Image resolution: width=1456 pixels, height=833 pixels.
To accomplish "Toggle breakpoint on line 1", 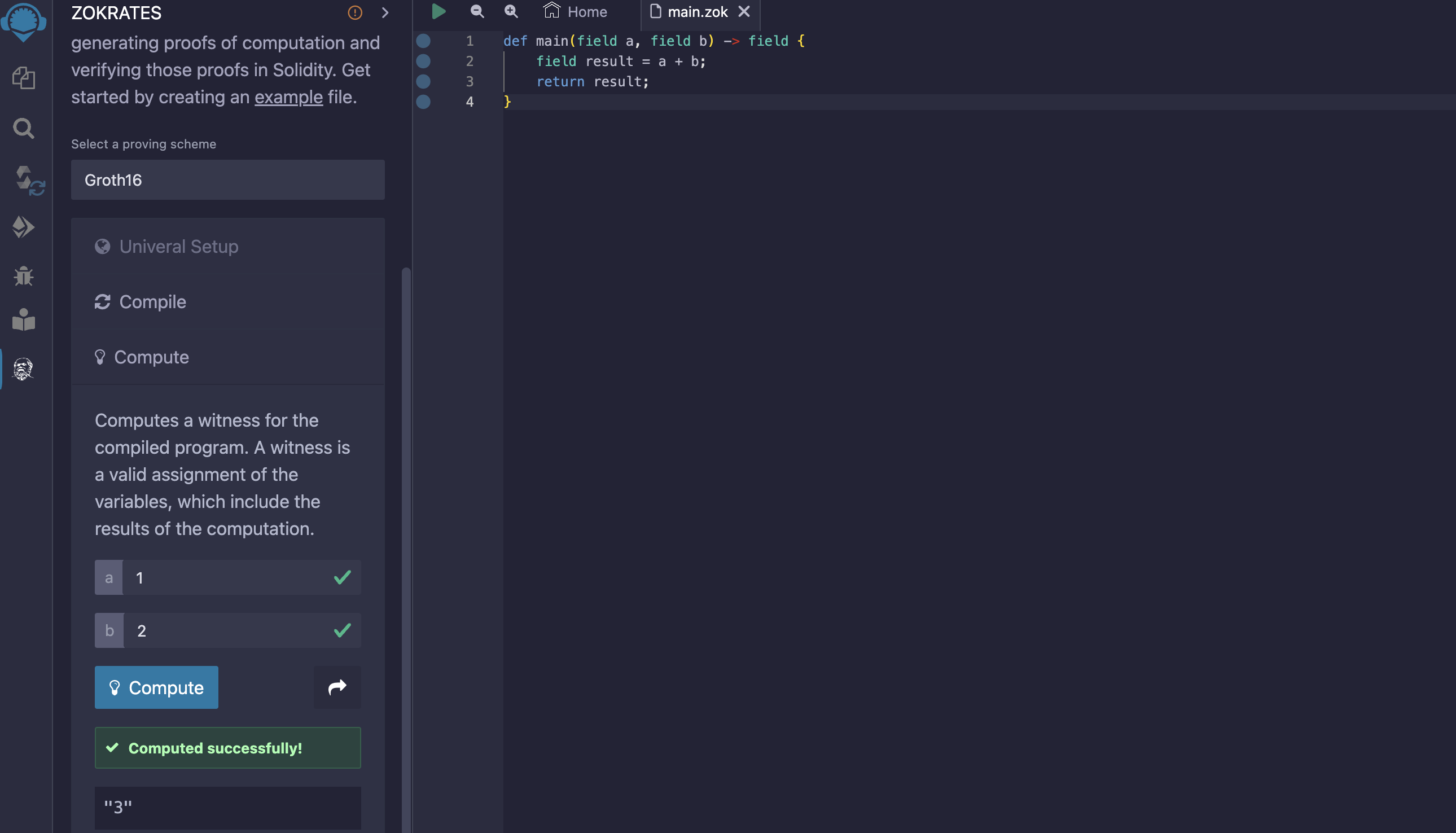I will coord(423,41).
